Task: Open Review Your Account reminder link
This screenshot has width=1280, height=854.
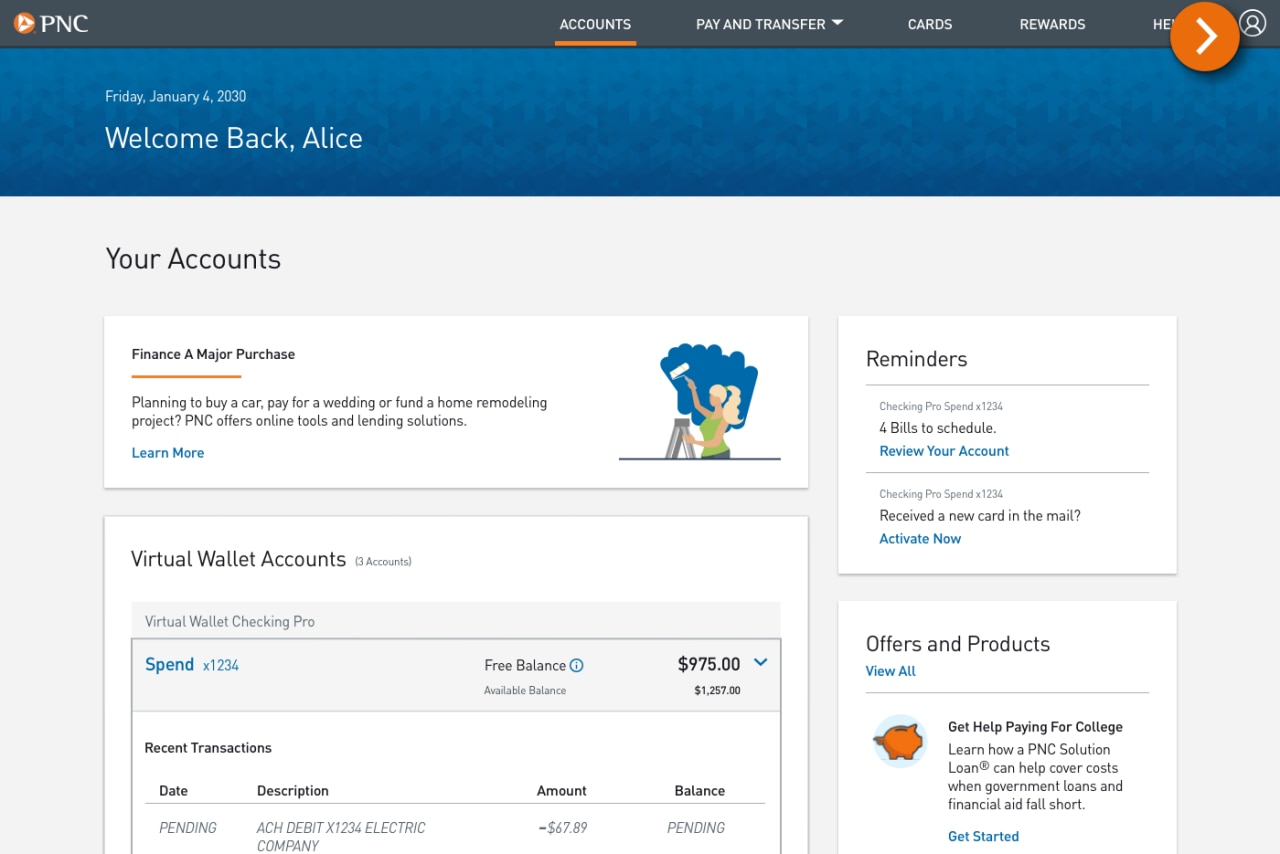Action: (943, 450)
